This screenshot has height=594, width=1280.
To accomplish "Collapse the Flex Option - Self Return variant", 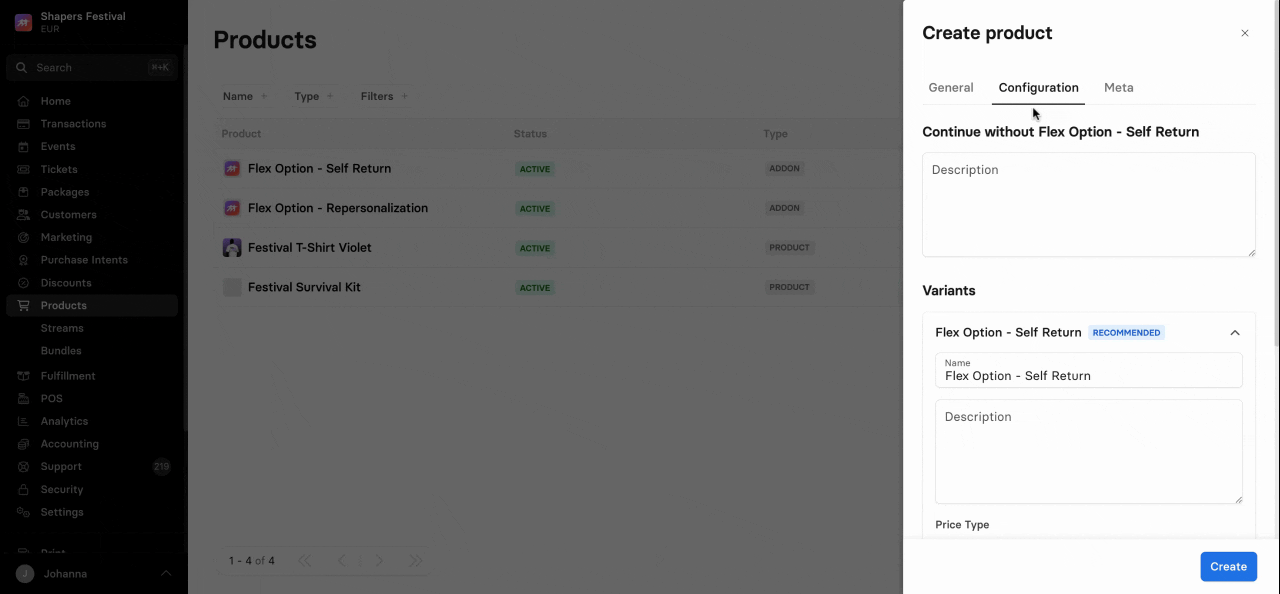I will click(x=1235, y=333).
